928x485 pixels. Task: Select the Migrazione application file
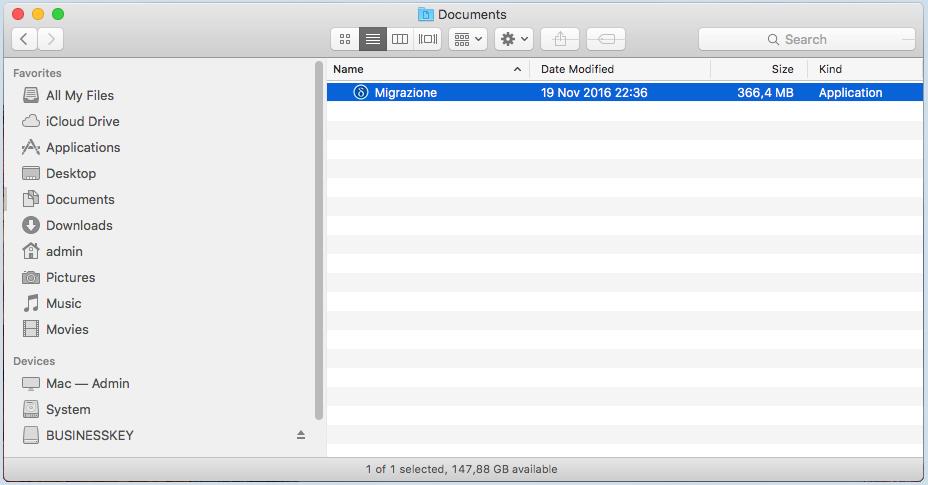[x=405, y=92]
